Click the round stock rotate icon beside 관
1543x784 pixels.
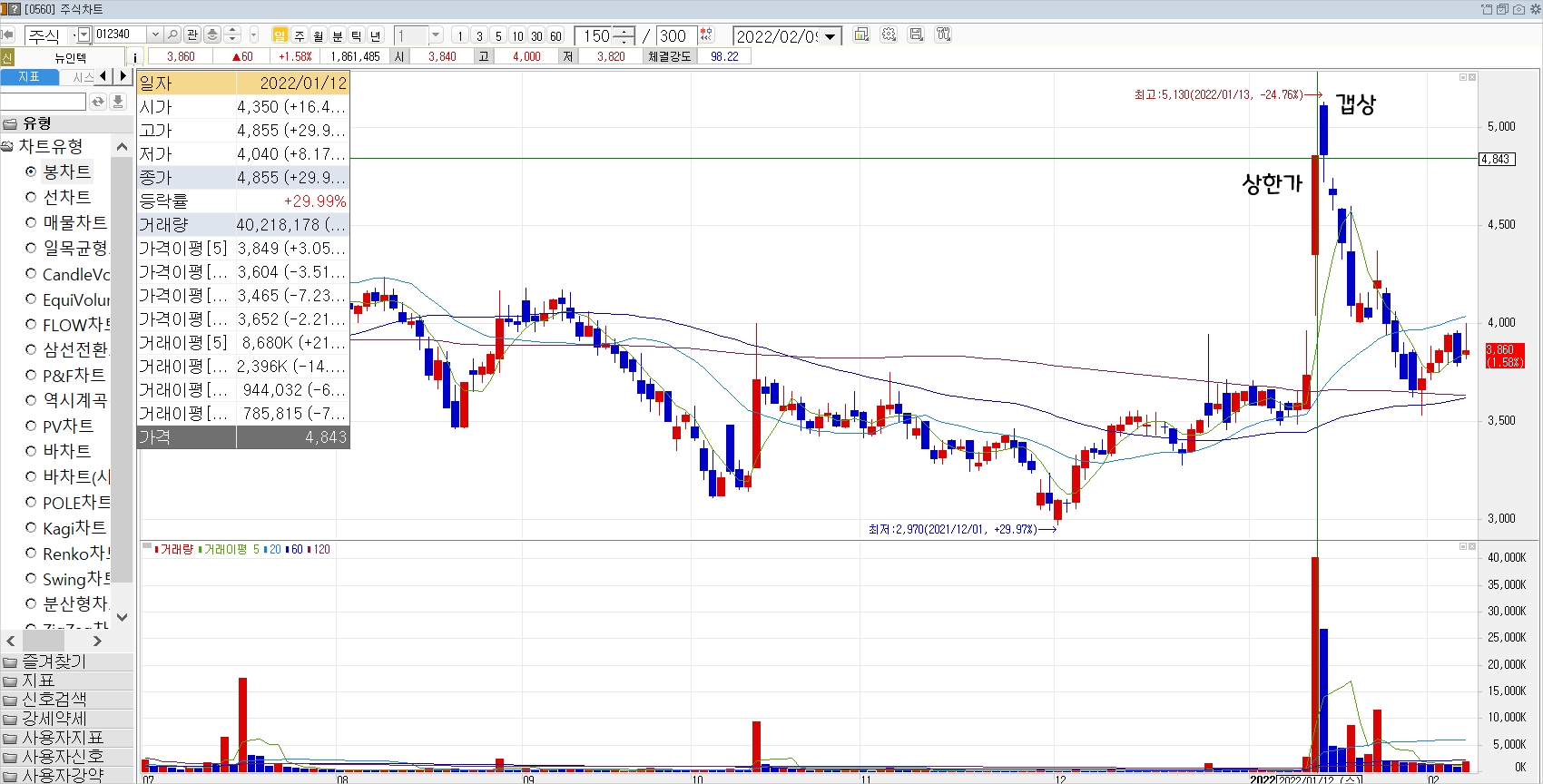[x=212, y=34]
